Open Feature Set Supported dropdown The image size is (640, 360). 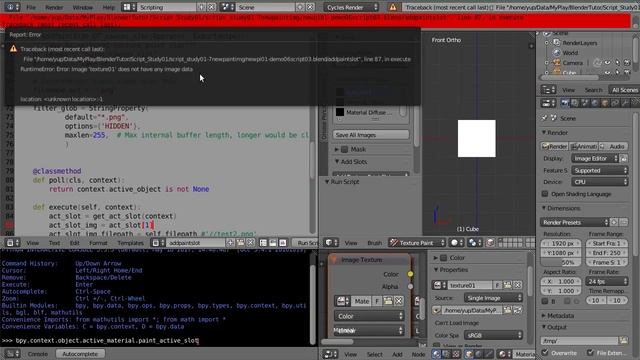tap(599, 170)
